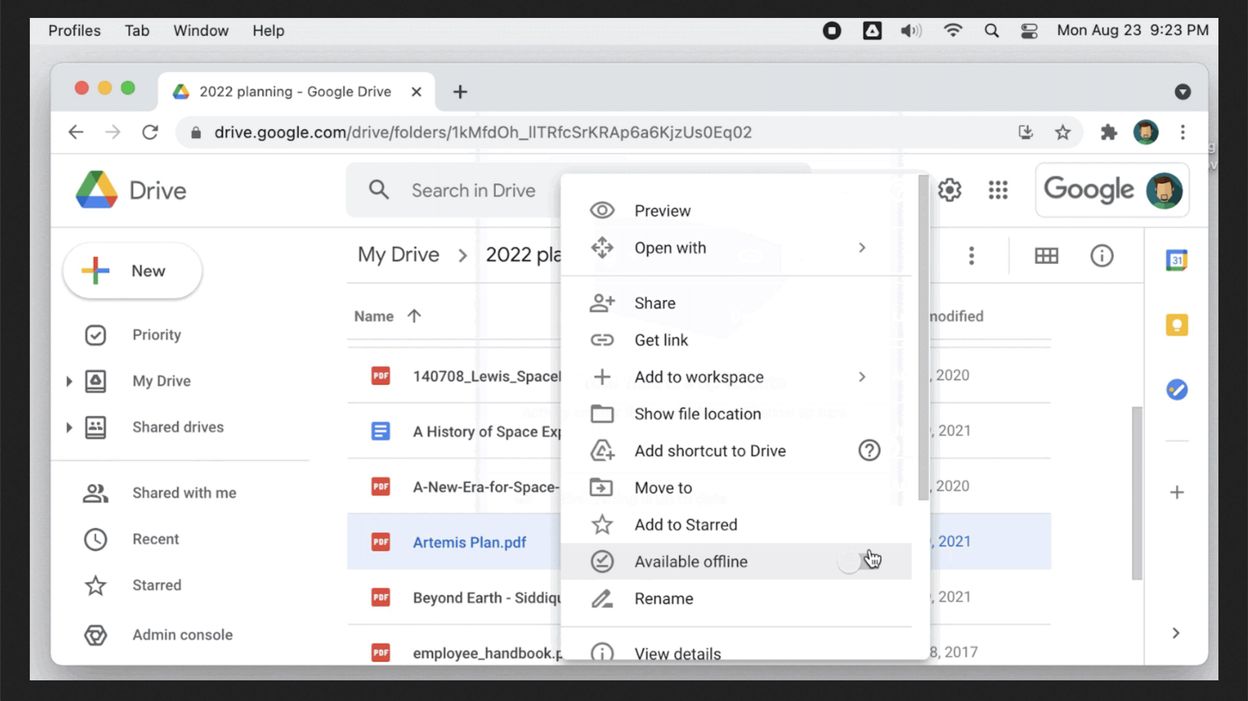Click the New button
1248x701 pixels.
[133, 271]
